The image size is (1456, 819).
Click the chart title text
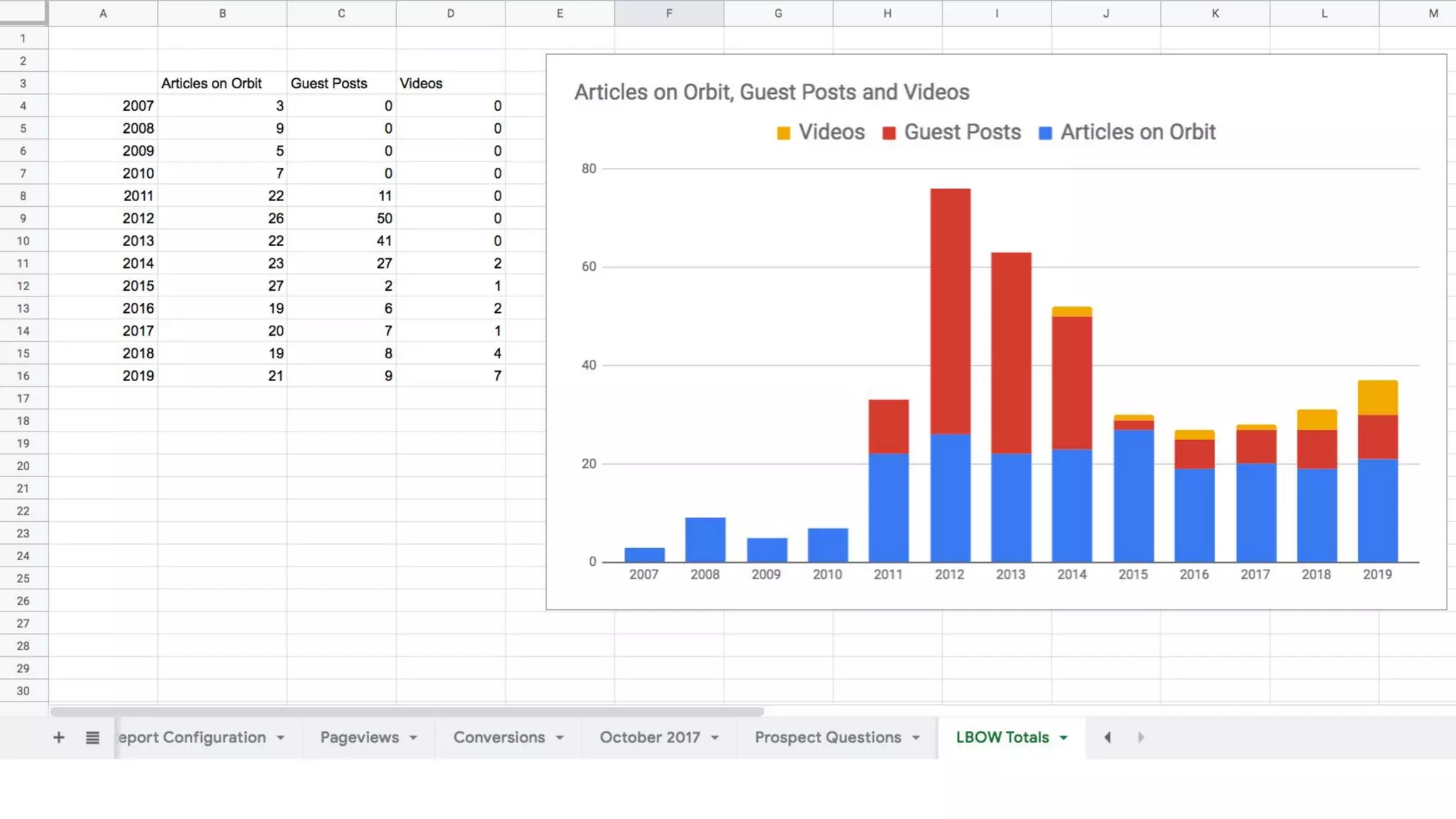coord(771,92)
